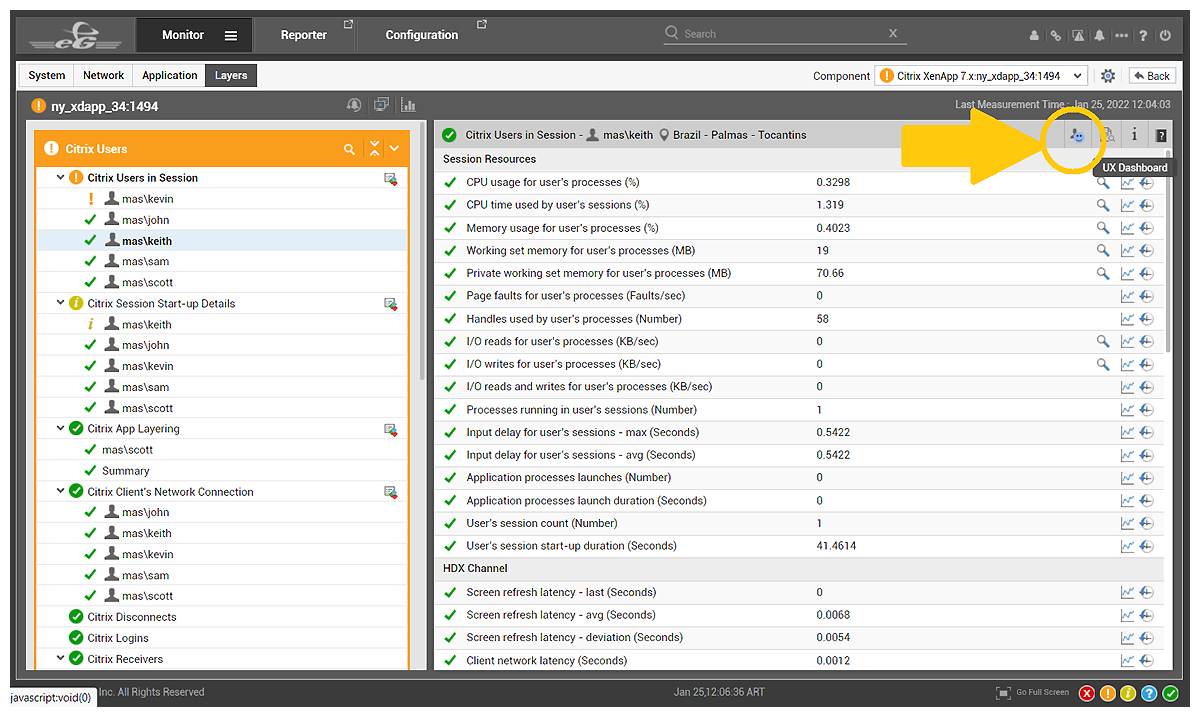Collapse Citrix Users in Session tree node

tap(61, 178)
